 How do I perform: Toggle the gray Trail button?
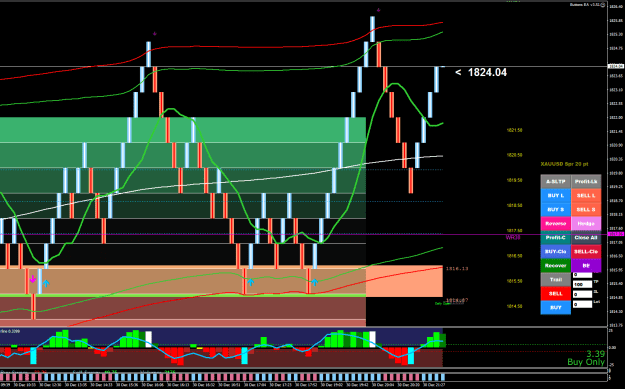tap(556, 279)
